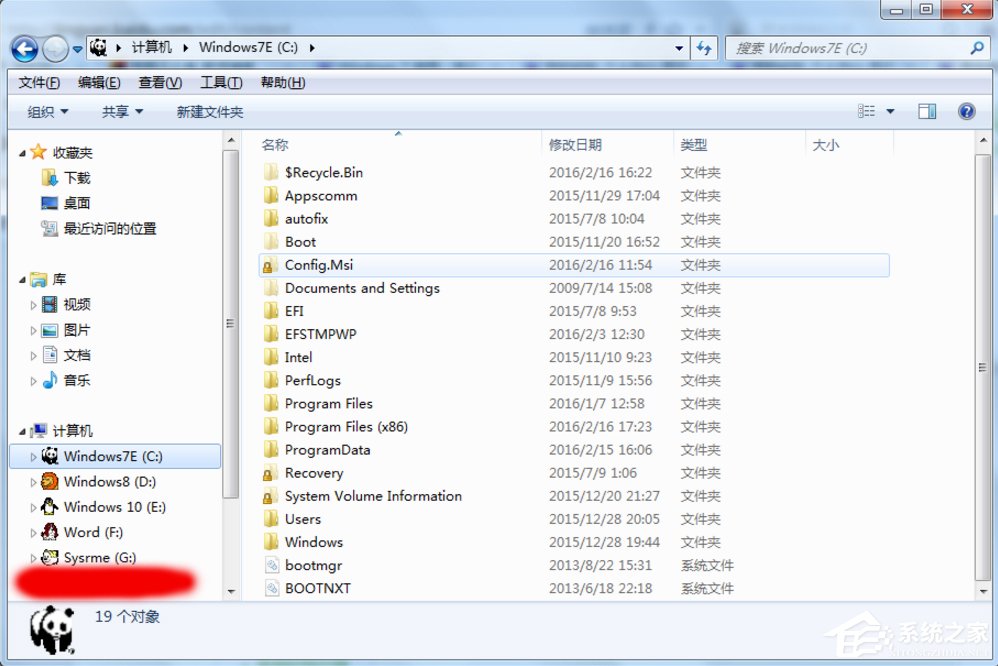Open the 工具 (Tools) menu
The width and height of the screenshot is (998, 666).
[x=219, y=82]
